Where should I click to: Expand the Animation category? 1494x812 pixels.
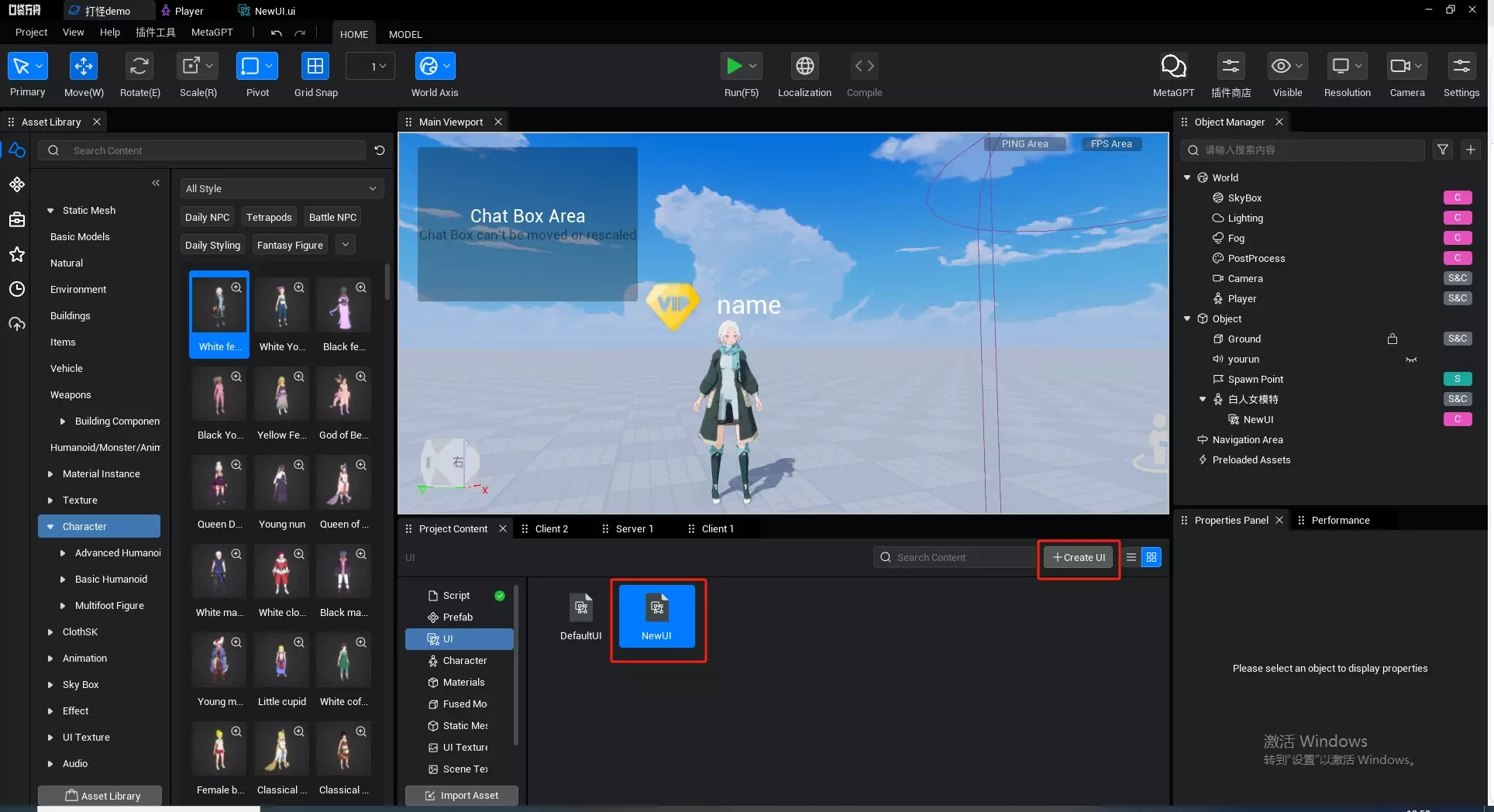pos(50,658)
